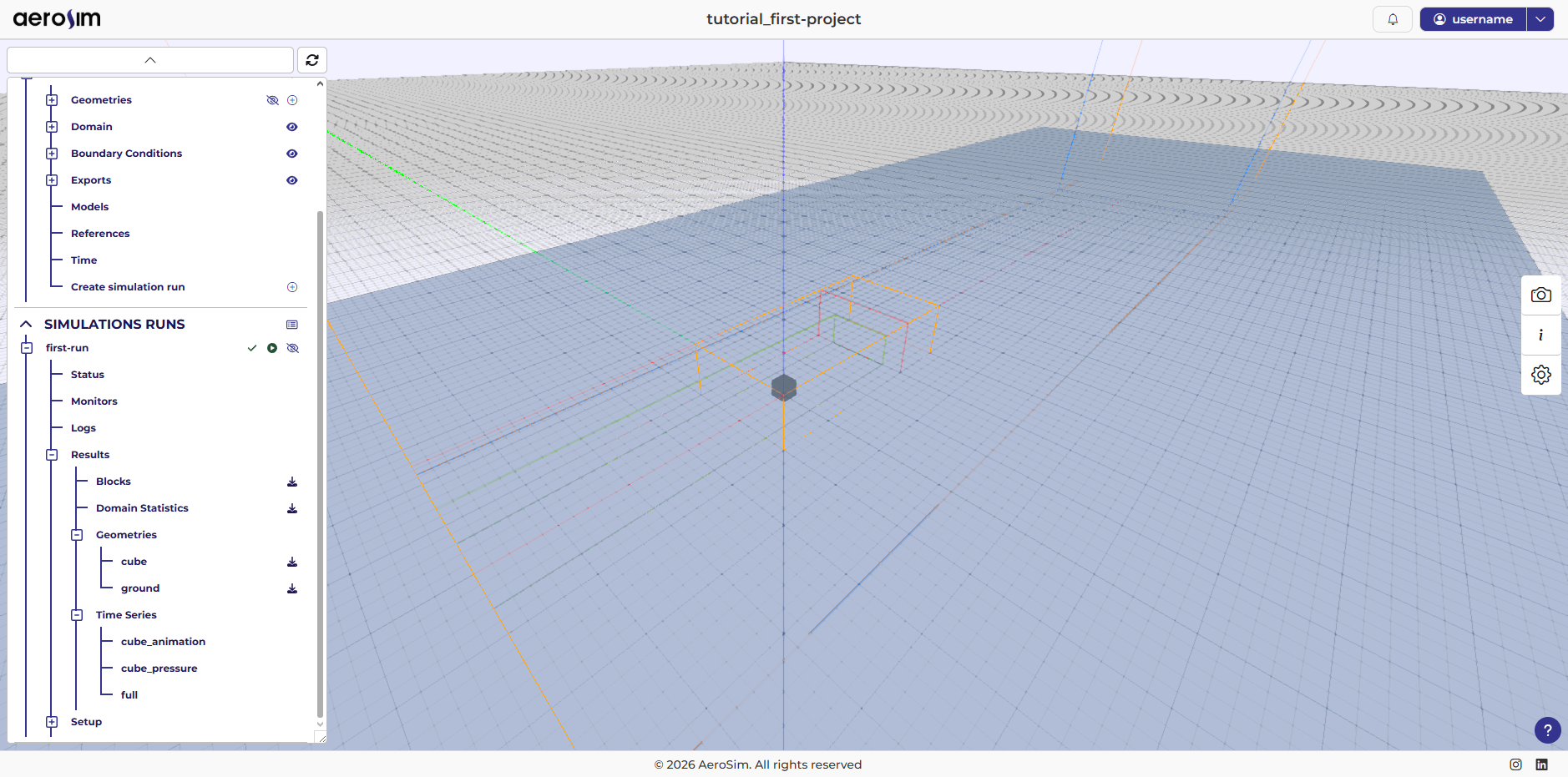This screenshot has height=777, width=1568.
Task: Open the help question mark button
Action: tap(1547, 730)
